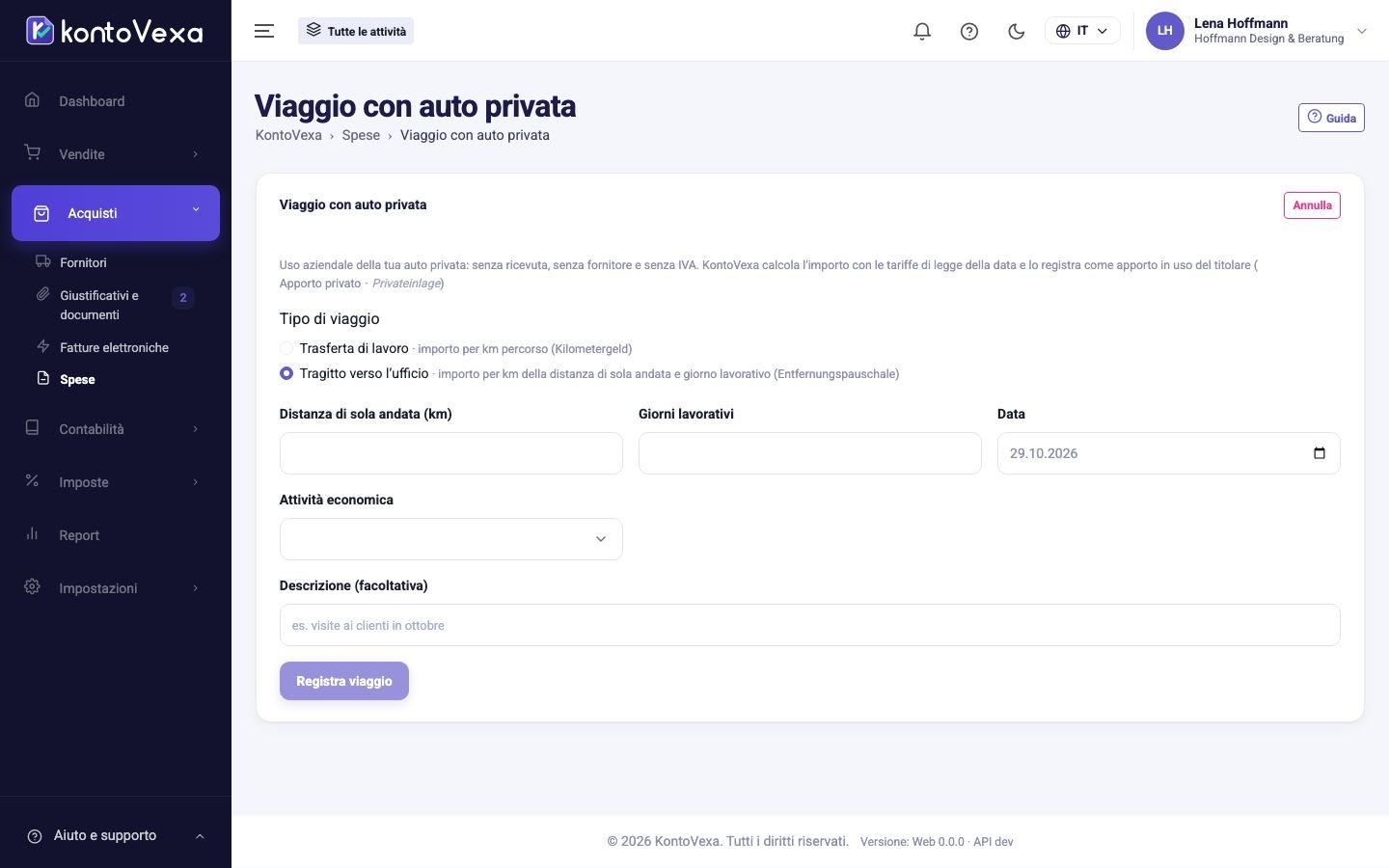
Task: Focus the Distanza di sola andata field
Action: pyautogui.click(x=450, y=453)
